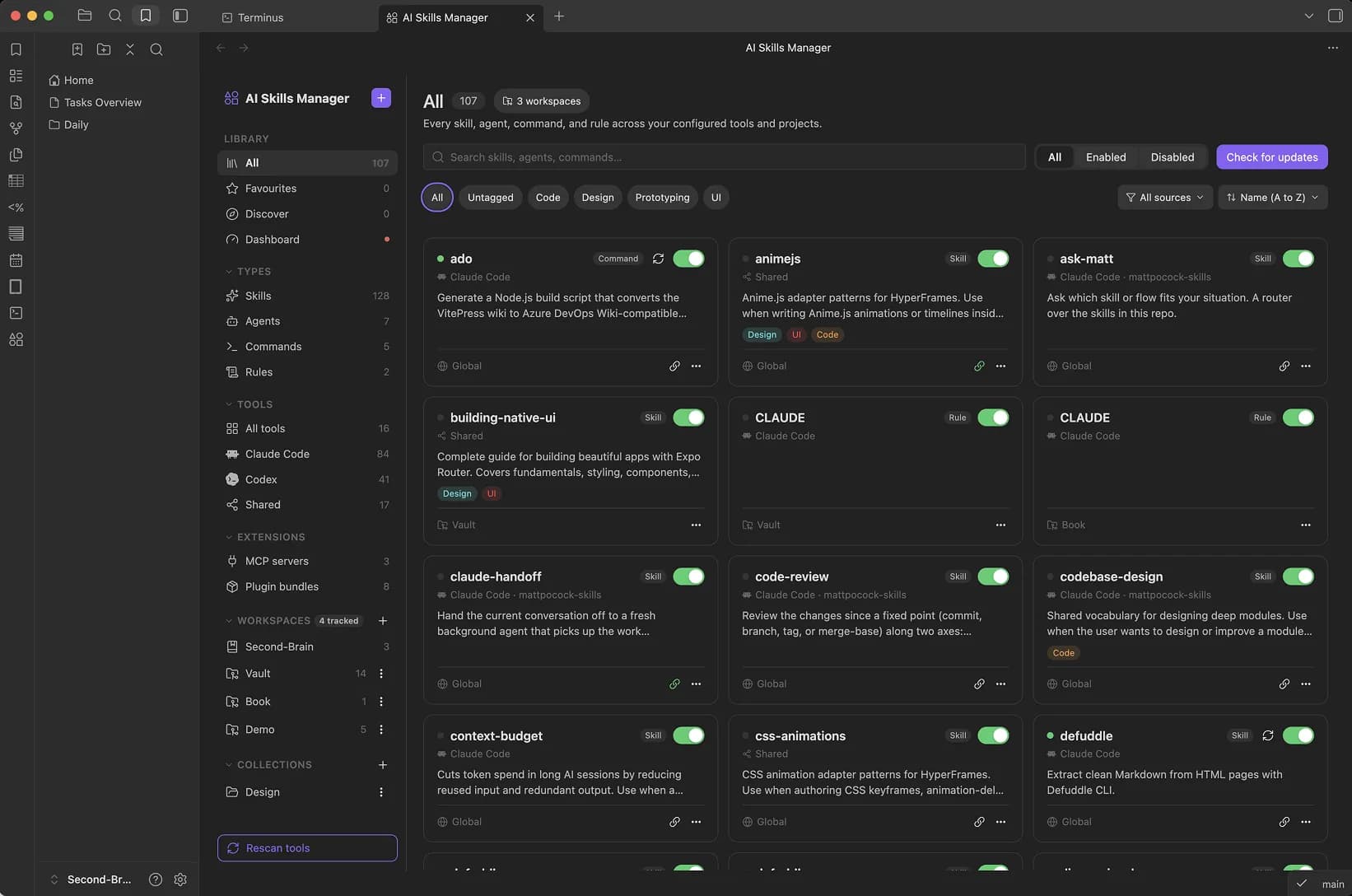This screenshot has height=896, width=1352.
Task: Open Demo workspace options menu
Action: coord(381,730)
